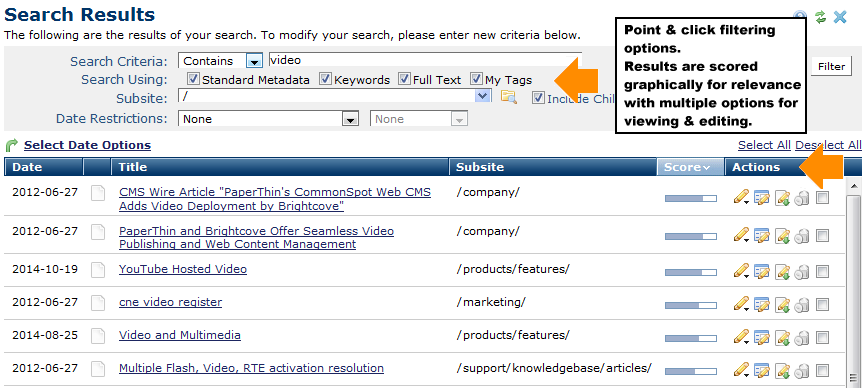The height and width of the screenshot is (388, 867).
Task: Click gray lock icon in YouTube Hosted Video row
Action: [802, 272]
